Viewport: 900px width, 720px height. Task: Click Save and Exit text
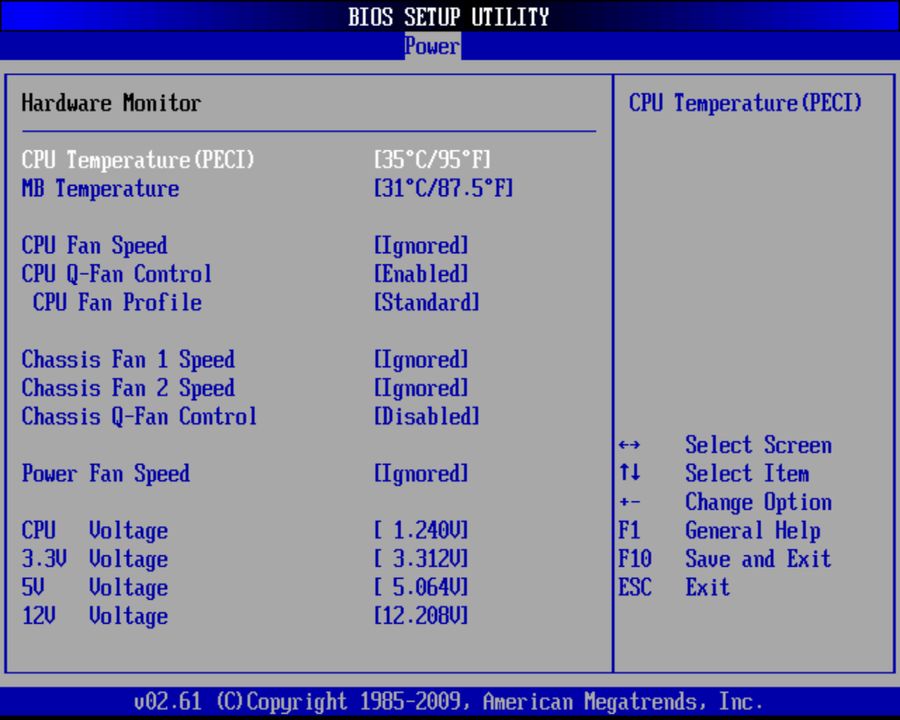[x=758, y=559]
